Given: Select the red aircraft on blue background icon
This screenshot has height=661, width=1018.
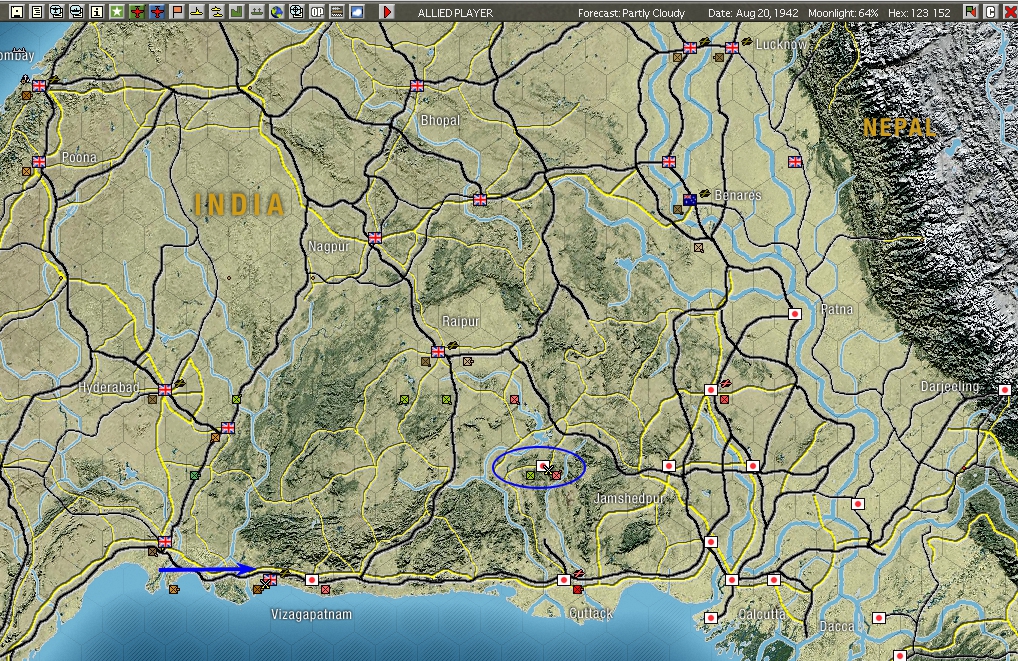Looking at the screenshot, I should point(157,11).
